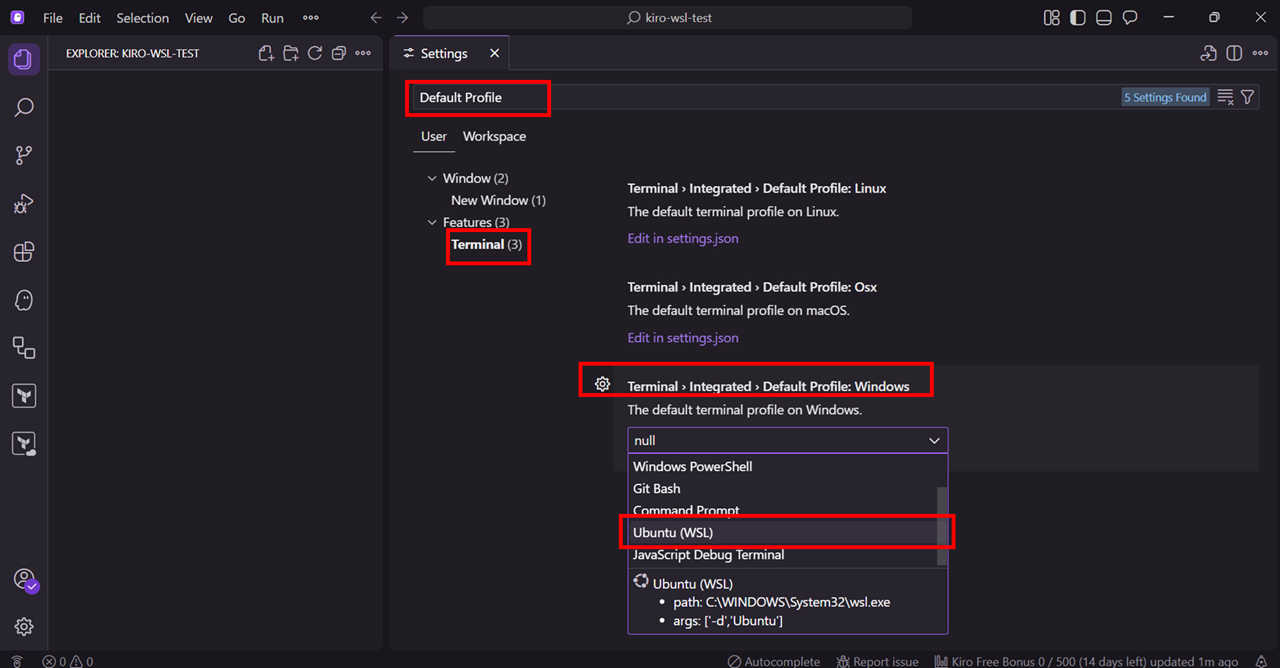Viewport: 1280px width, 668px height.
Task: Clear the settings search input
Action: point(1225,98)
